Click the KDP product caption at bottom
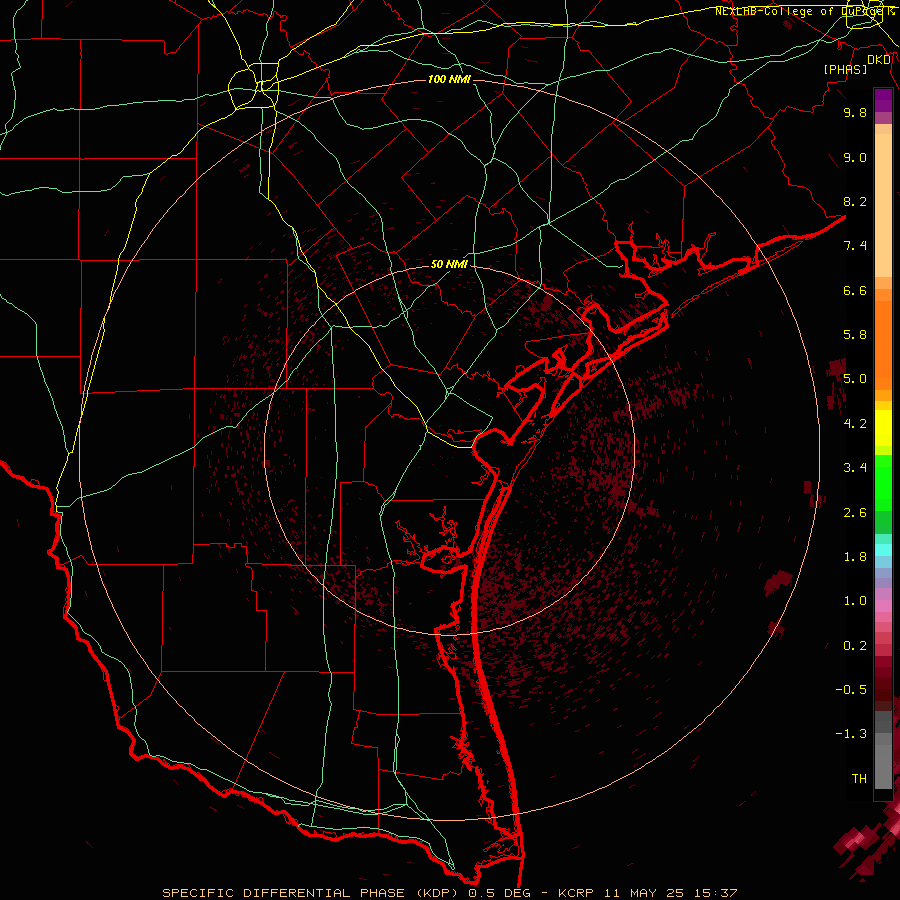 (x=449, y=893)
